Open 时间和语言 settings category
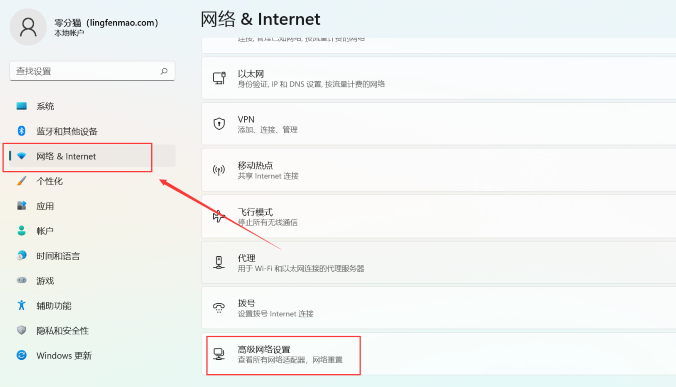 pos(92,256)
